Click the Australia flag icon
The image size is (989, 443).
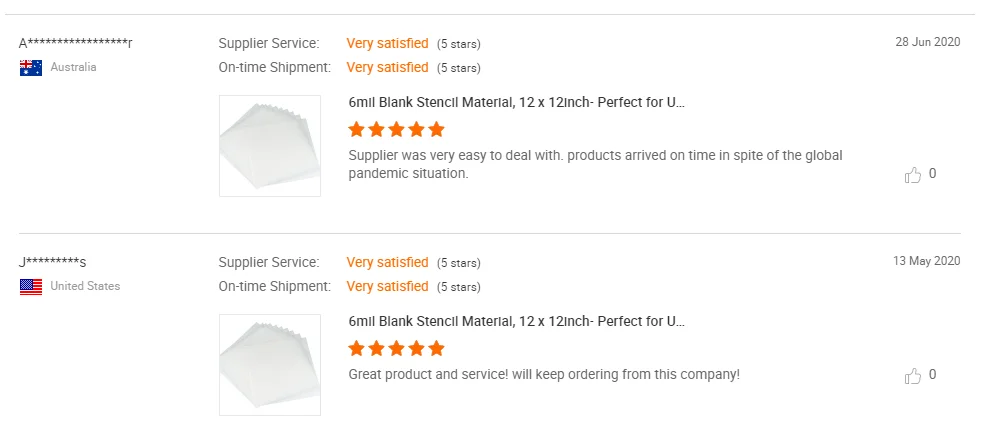pos(31,68)
